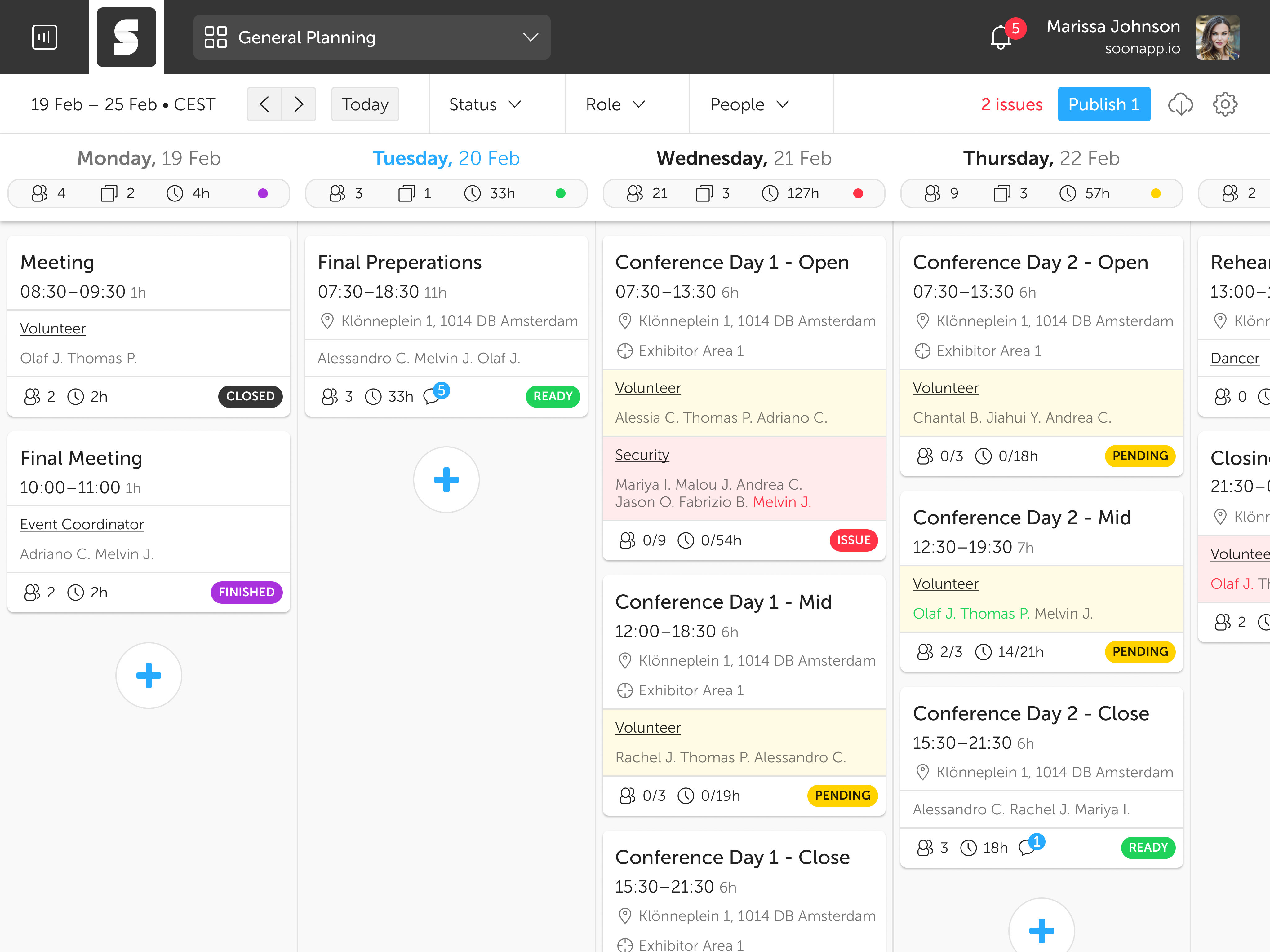The height and width of the screenshot is (952, 1270).
Task: Add a new shift on Monday
Action: click(x=149, y=675)
